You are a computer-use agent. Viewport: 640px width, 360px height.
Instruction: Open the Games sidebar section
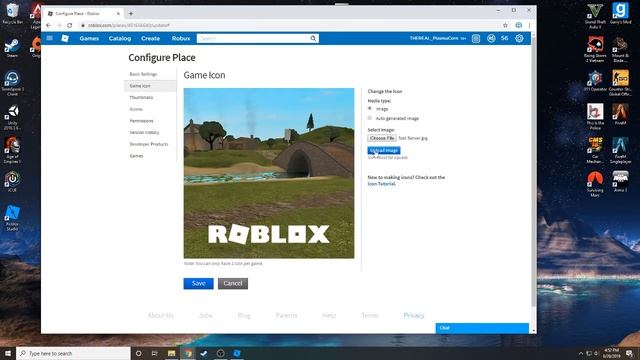pos(136,156)
